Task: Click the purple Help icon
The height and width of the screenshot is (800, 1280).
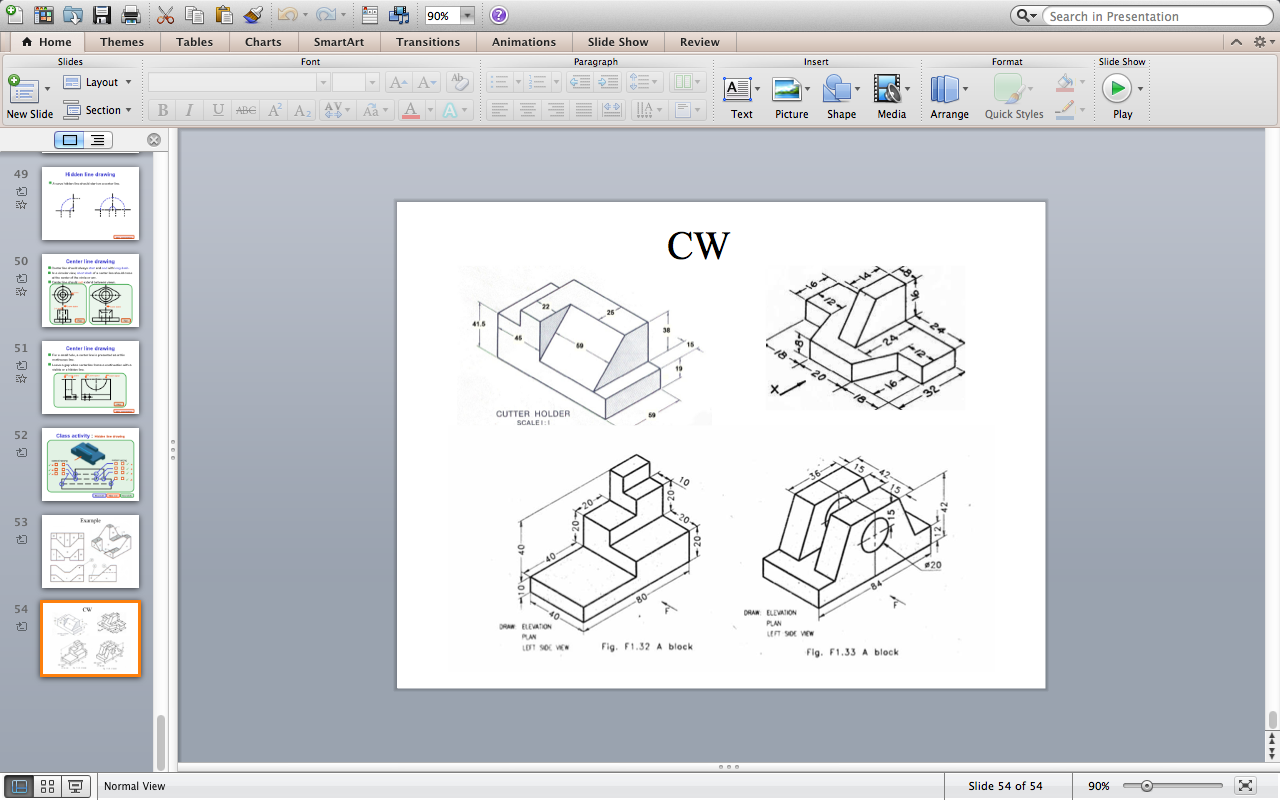Action: tap(499, 16)
